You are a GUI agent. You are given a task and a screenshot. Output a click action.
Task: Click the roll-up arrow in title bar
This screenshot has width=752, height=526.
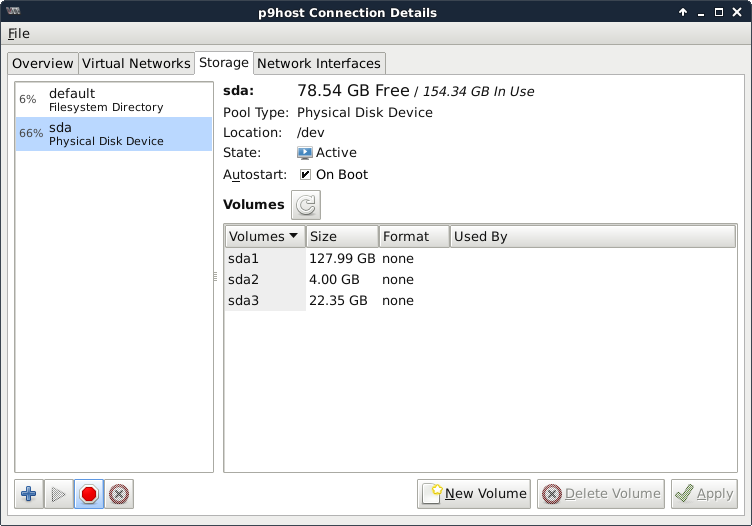coord(683,12)
